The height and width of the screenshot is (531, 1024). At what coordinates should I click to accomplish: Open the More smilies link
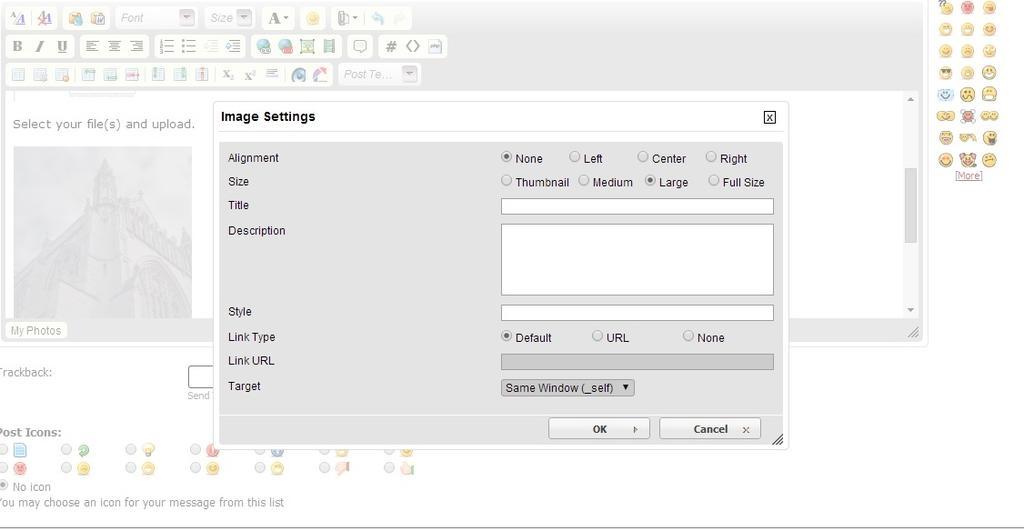tap(968, 176)
